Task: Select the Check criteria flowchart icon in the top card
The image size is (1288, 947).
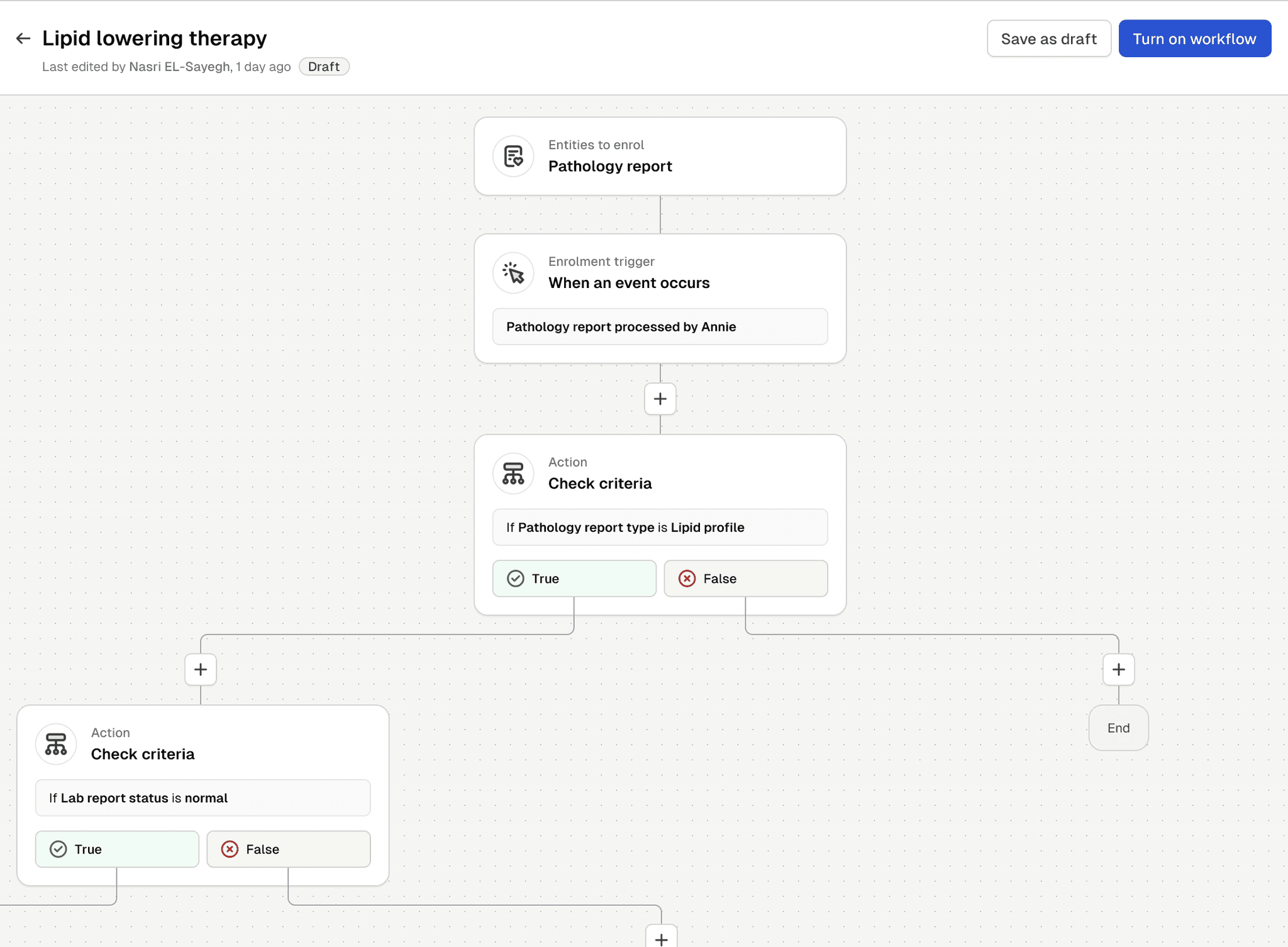Action: click(x=513, y=473)
